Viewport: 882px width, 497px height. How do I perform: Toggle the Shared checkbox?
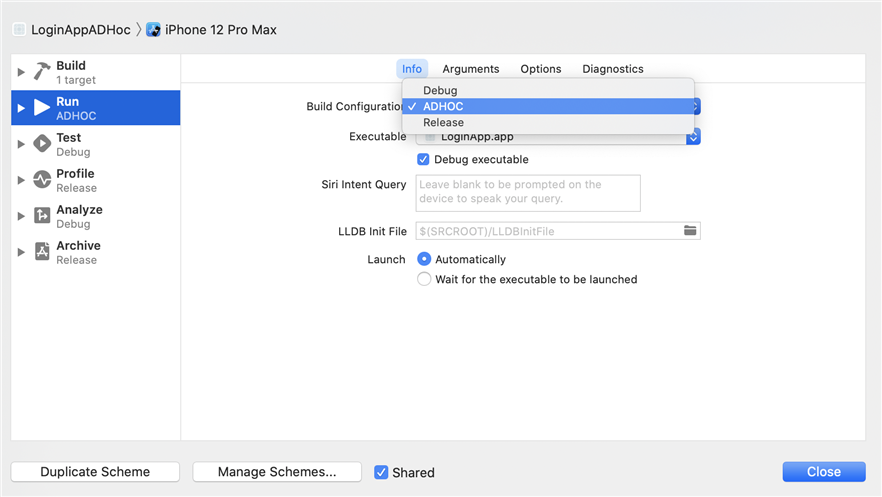(381, 472)
